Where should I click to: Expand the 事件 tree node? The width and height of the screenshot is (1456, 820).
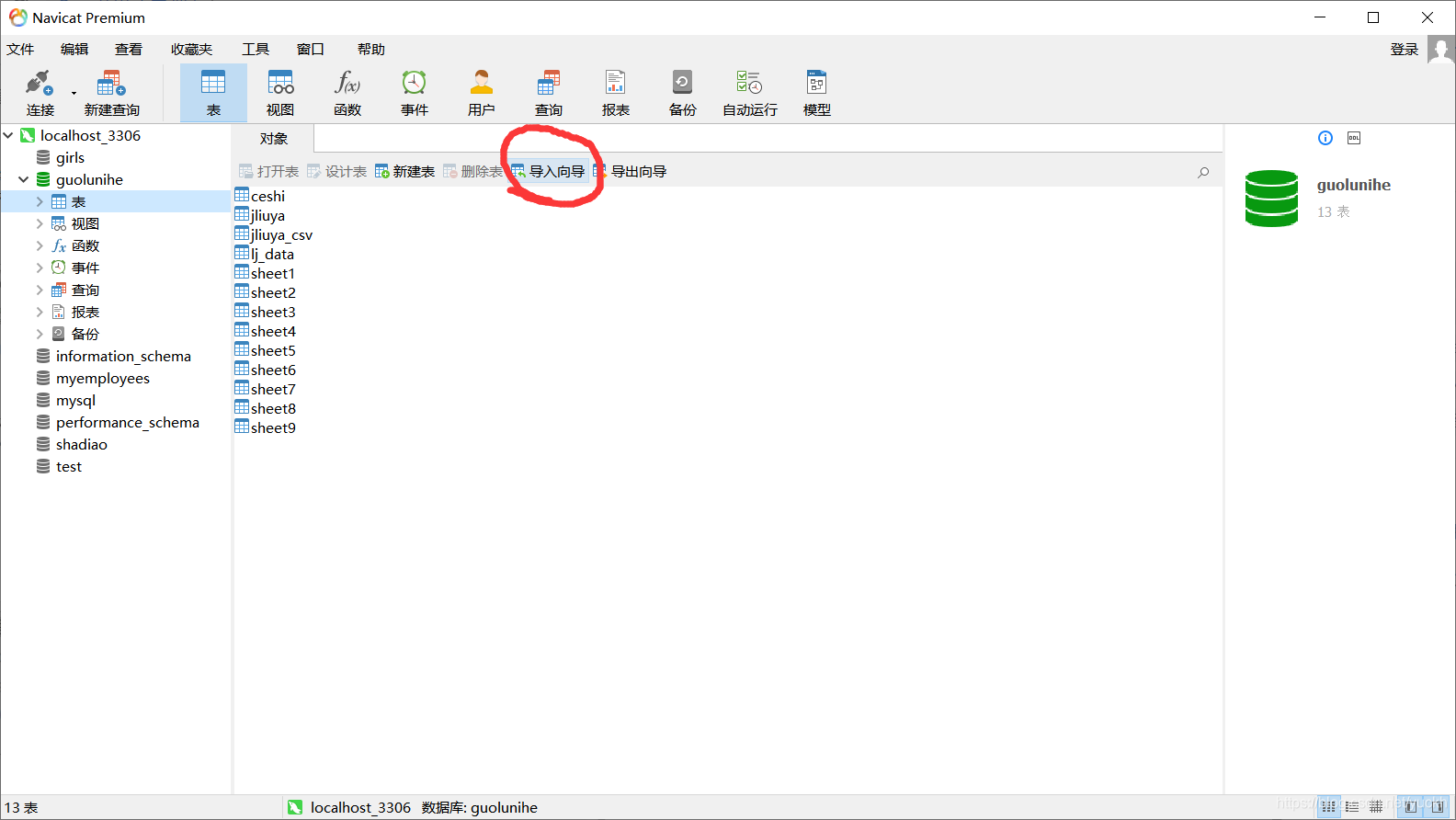40,268
